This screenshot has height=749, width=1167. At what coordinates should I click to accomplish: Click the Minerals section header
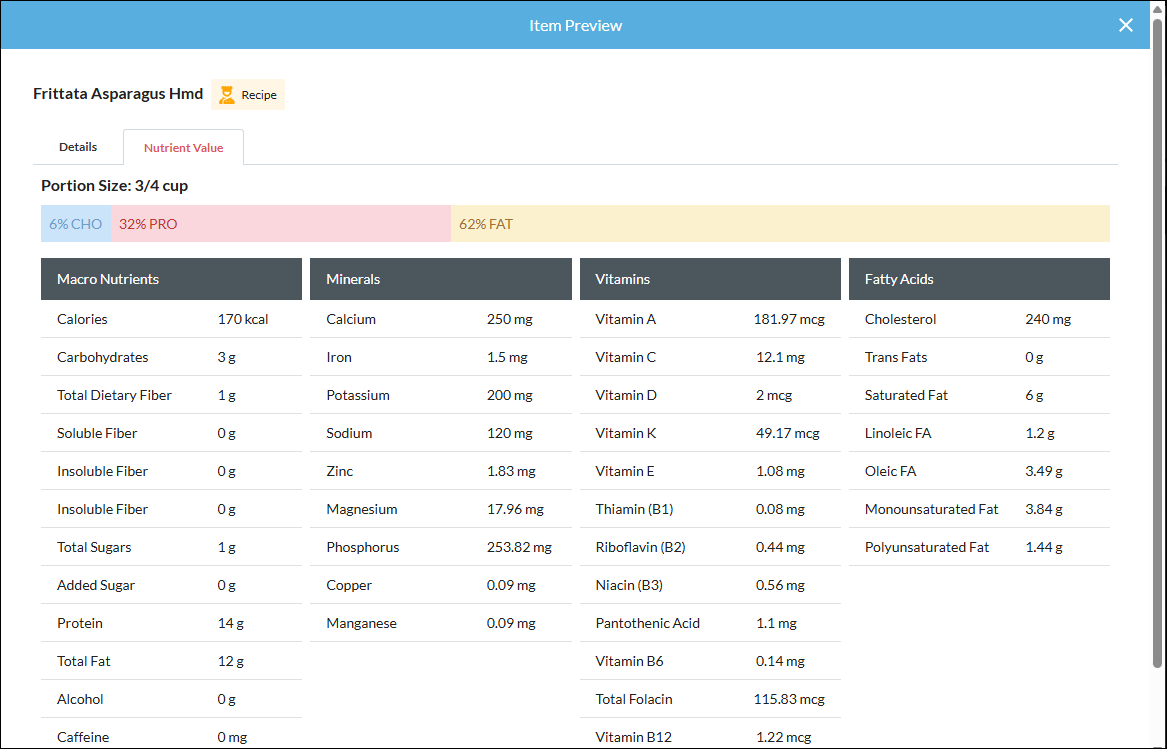pos(353,279)
